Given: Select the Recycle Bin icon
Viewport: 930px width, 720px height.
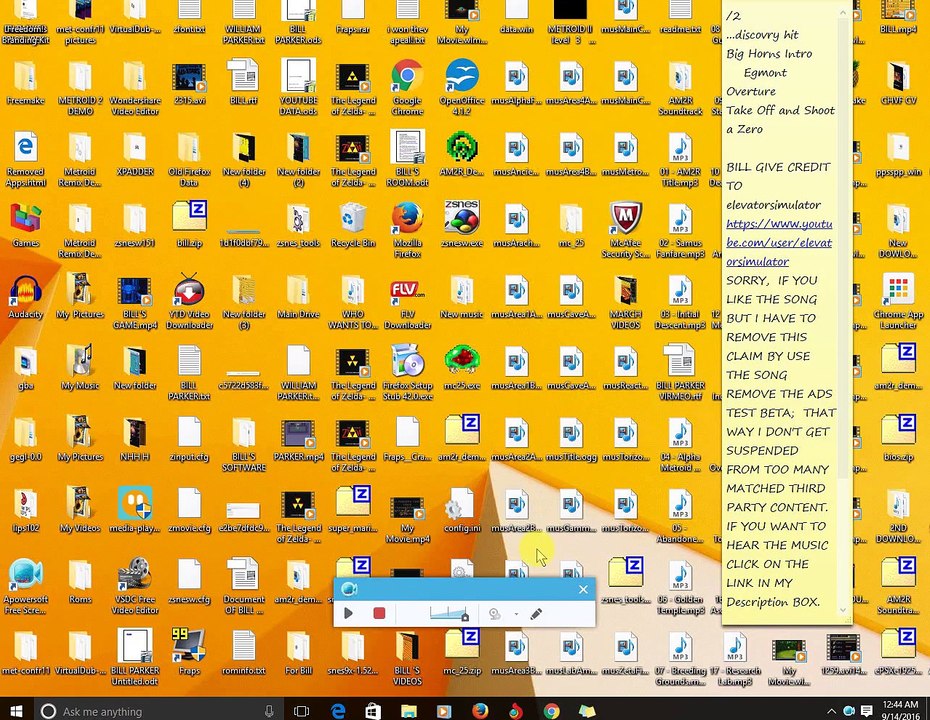Looking at the screenshot, I should [353, 224].
